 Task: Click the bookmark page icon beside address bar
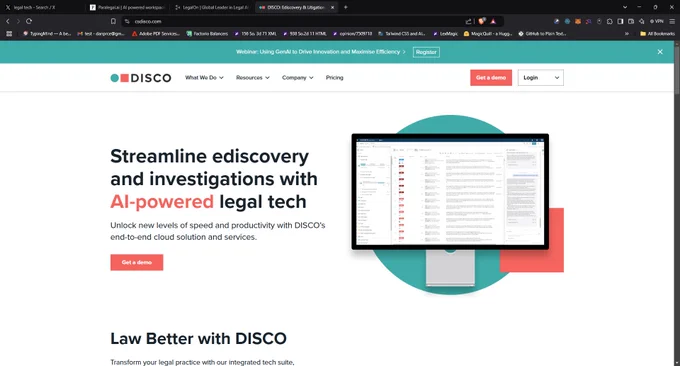pos(113,21)
